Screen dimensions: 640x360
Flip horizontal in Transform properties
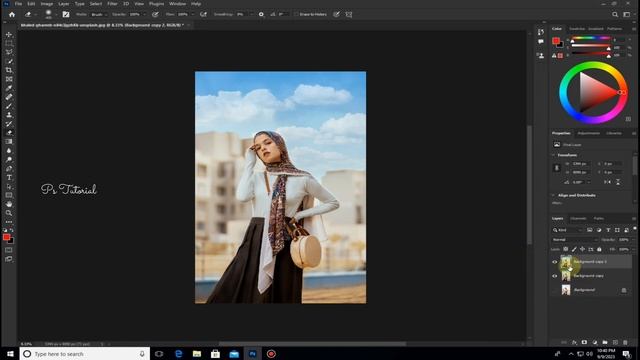point(608,182)
